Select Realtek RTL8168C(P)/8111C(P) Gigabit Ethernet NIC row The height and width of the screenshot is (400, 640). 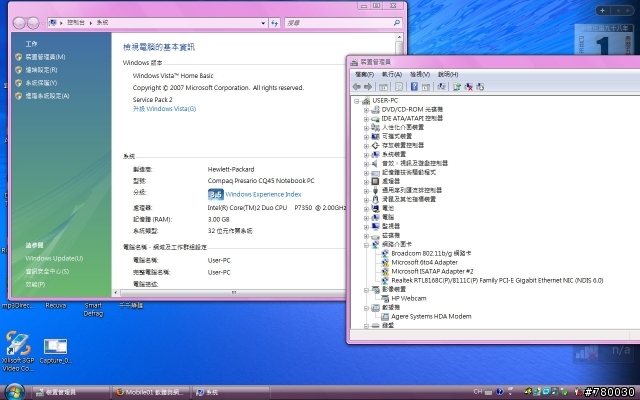click(497, 280)
